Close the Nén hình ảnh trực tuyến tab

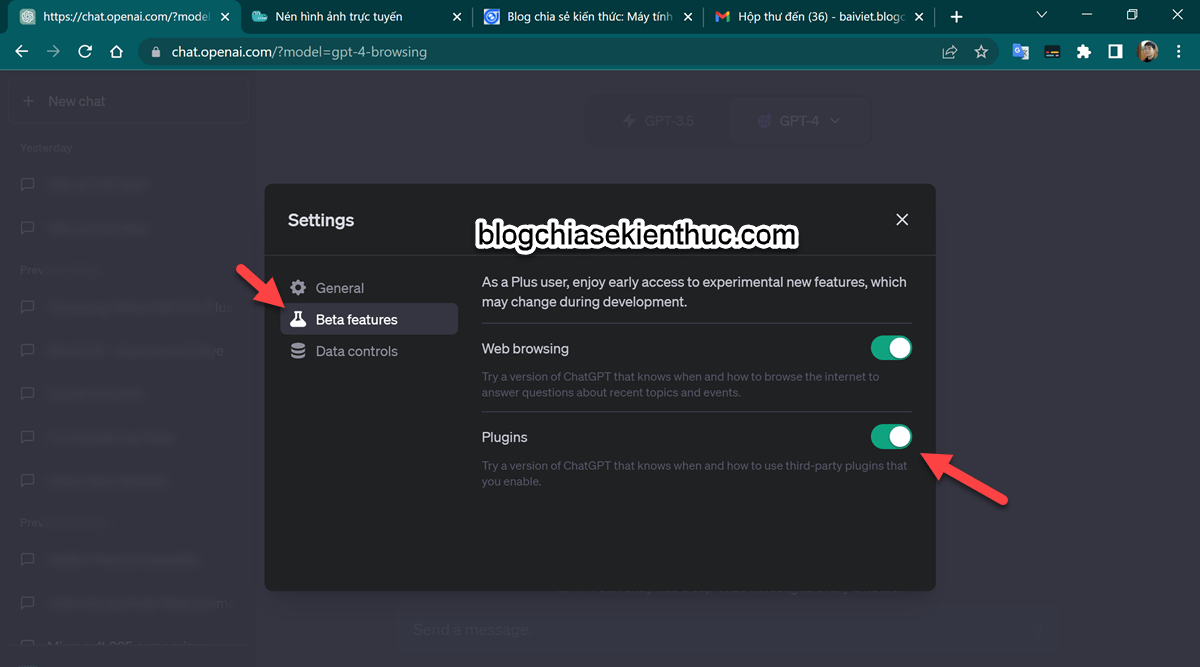[458, 17]
